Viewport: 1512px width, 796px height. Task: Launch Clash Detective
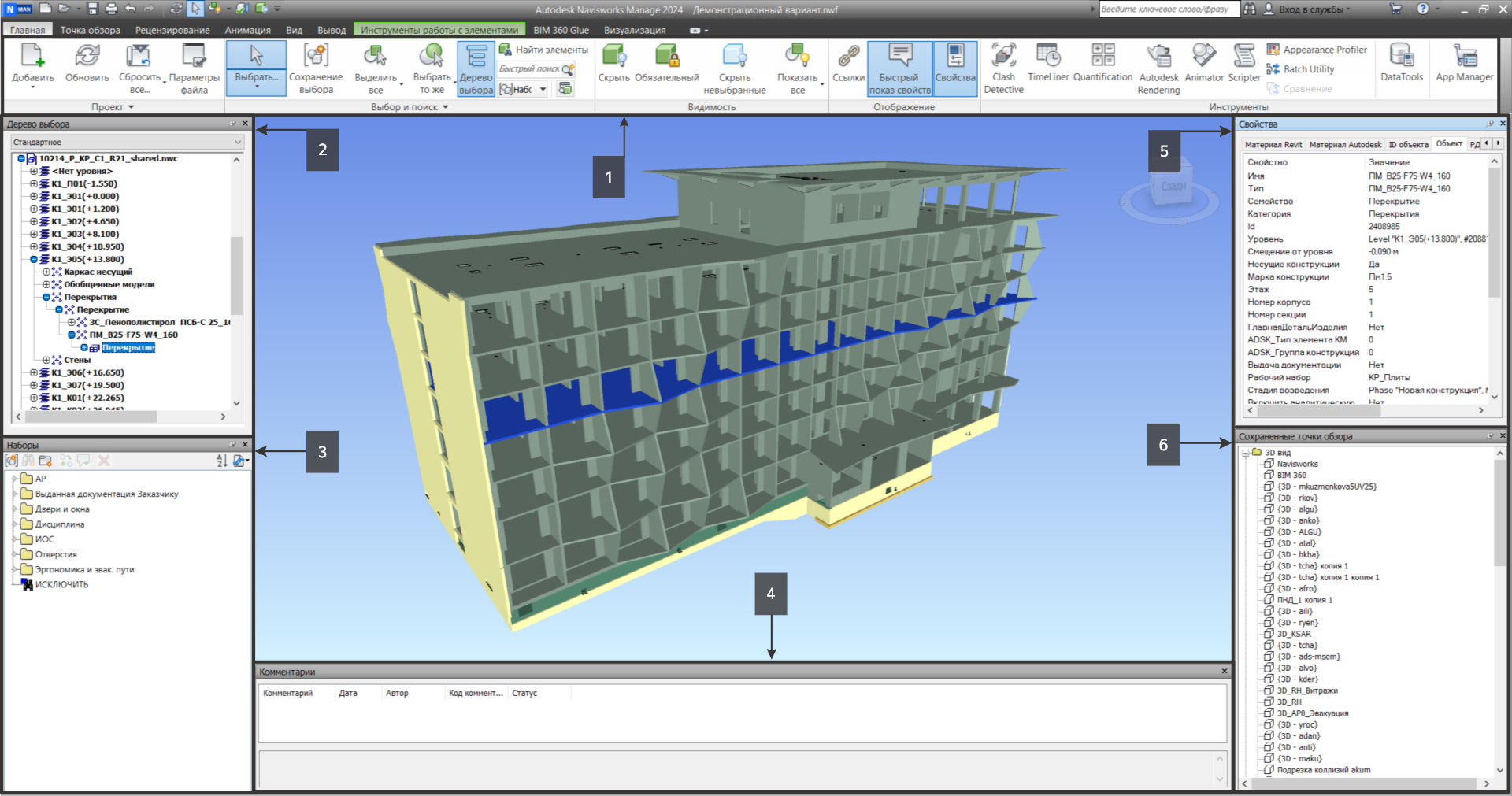[x=1003, y=68]
